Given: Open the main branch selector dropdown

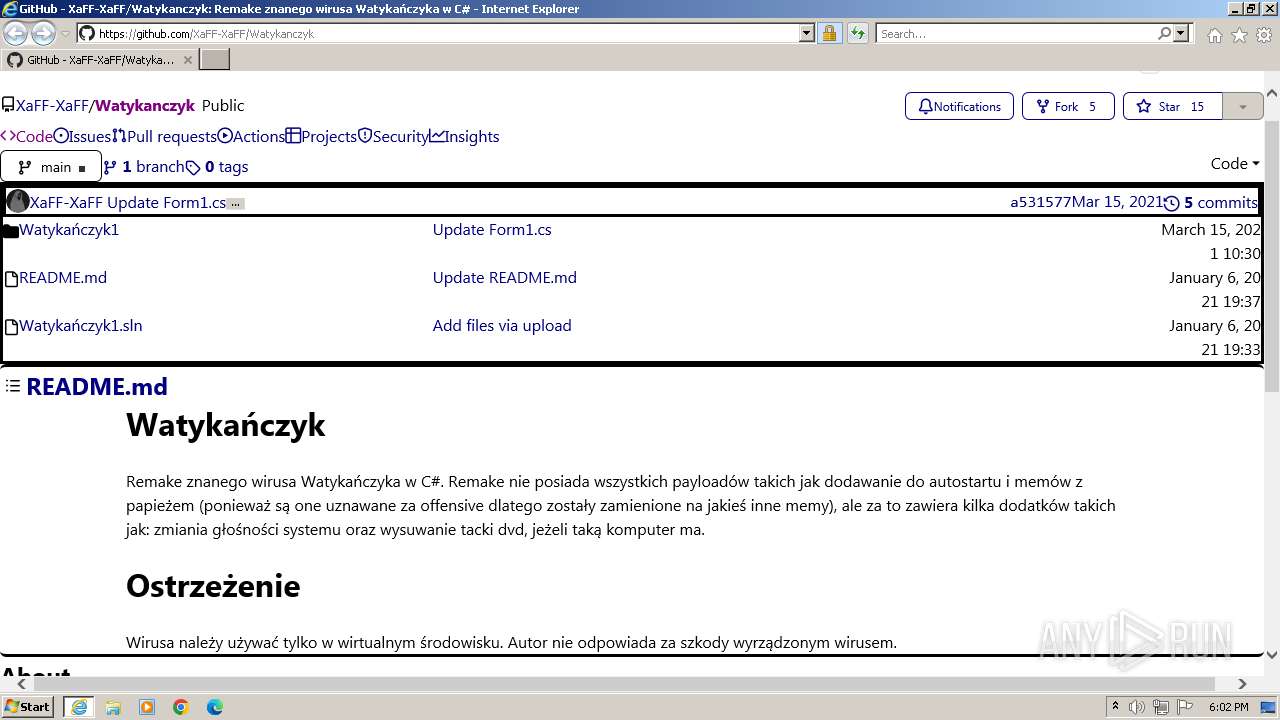Looking at the screenshot, I should (x=51, y=167).
